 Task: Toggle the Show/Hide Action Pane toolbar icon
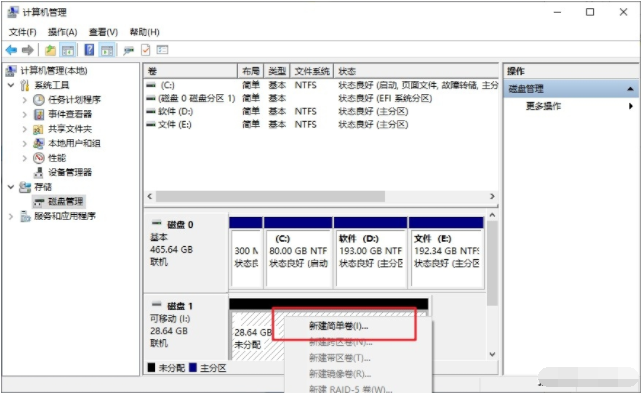tap(107, 50)
